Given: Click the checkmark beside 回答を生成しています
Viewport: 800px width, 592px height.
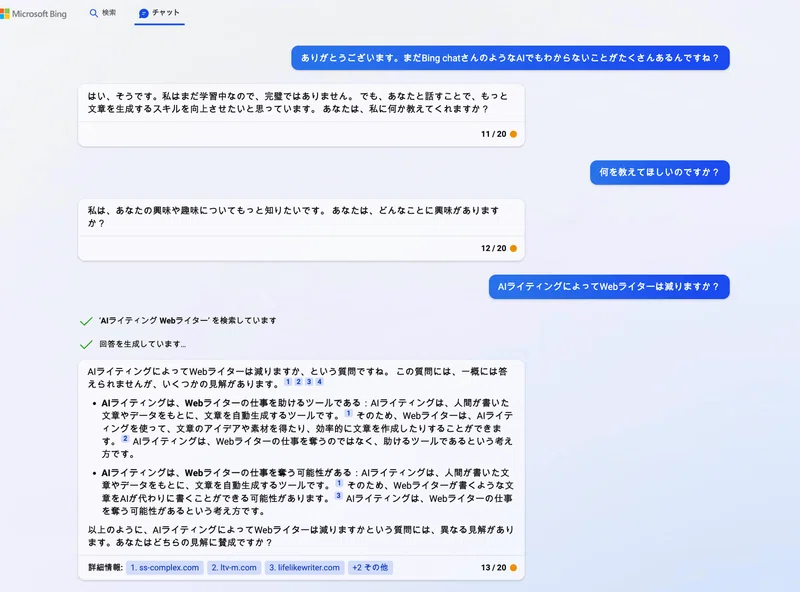Looking at the screenshot, I should pos(86,344).
